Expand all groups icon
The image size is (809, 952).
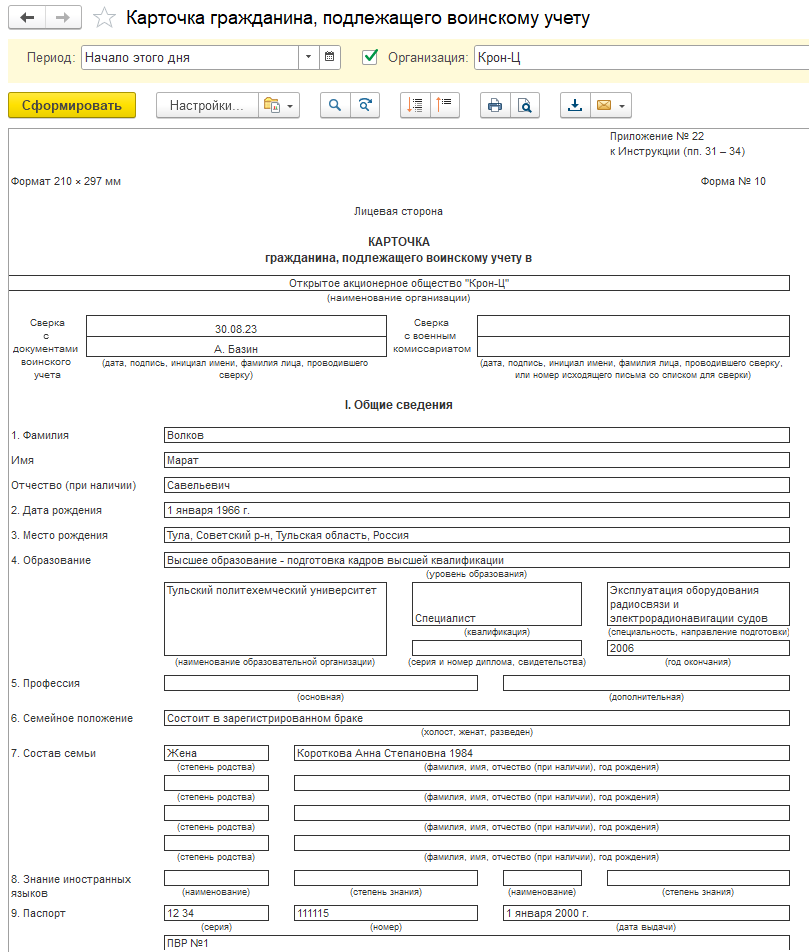[x=415, y=105]
